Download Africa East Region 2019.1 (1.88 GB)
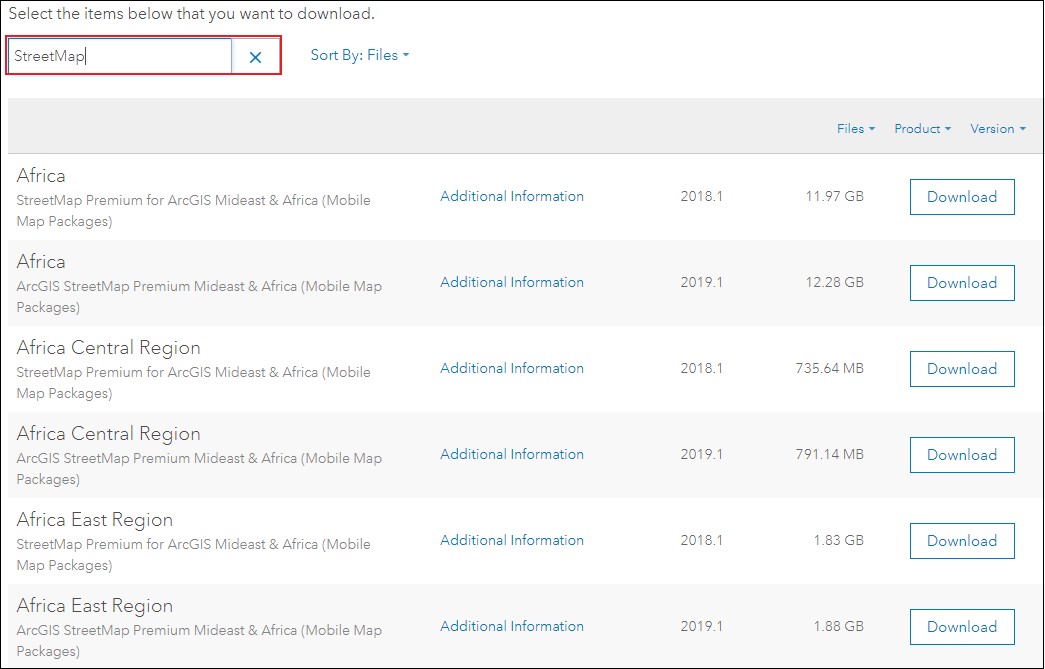This screenshot has width=1045, height=669. tap(962, 626)
